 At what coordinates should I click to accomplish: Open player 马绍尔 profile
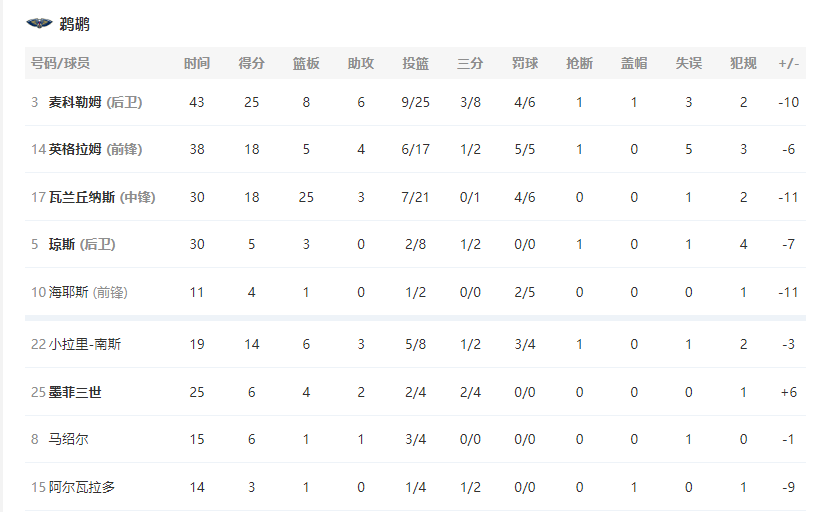pyautogui.click(x=69, y=439)
